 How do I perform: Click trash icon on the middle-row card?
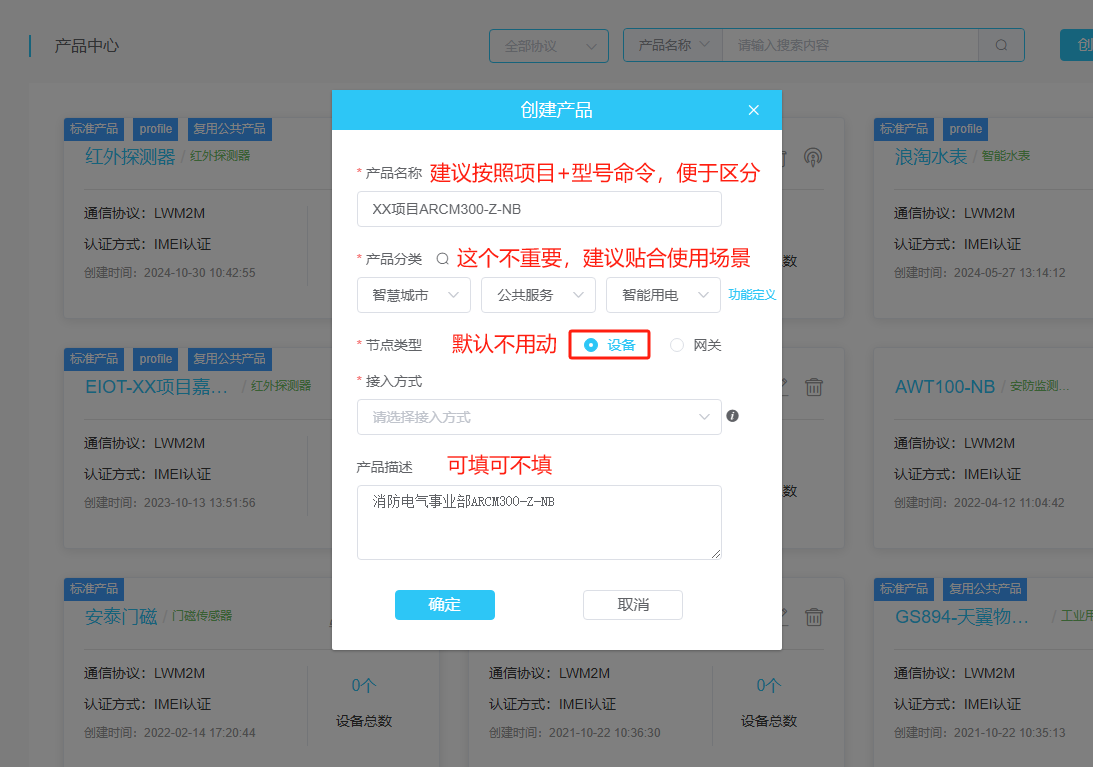click(x=814, y=387)
